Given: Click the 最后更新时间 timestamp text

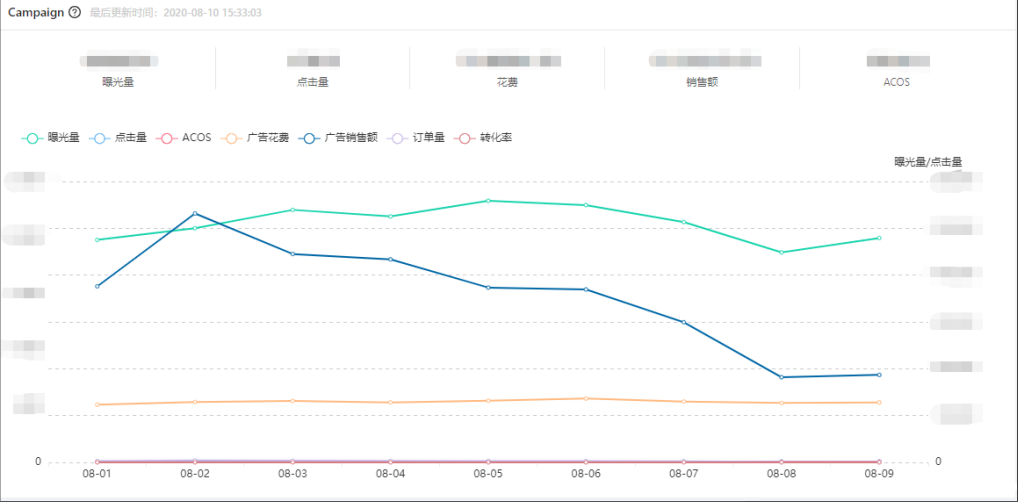Looking at the screenshot, I should [x=176, y=13].
